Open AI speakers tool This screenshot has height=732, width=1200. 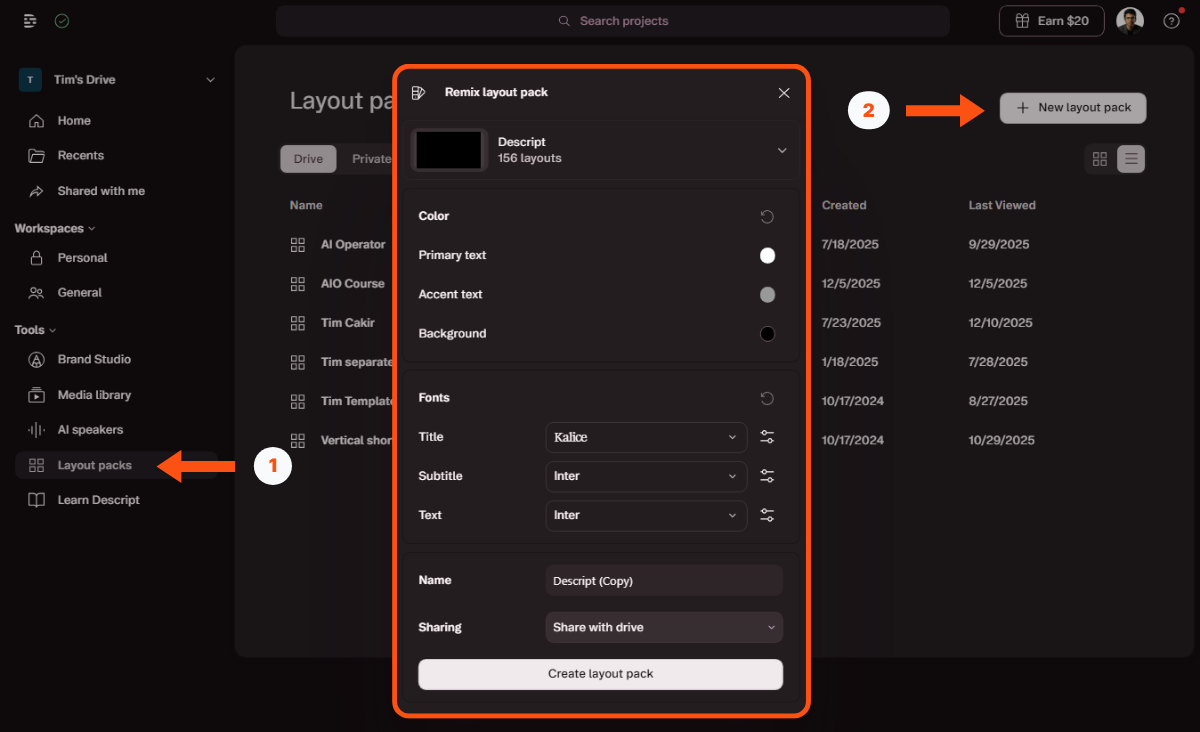pos(90,430)
